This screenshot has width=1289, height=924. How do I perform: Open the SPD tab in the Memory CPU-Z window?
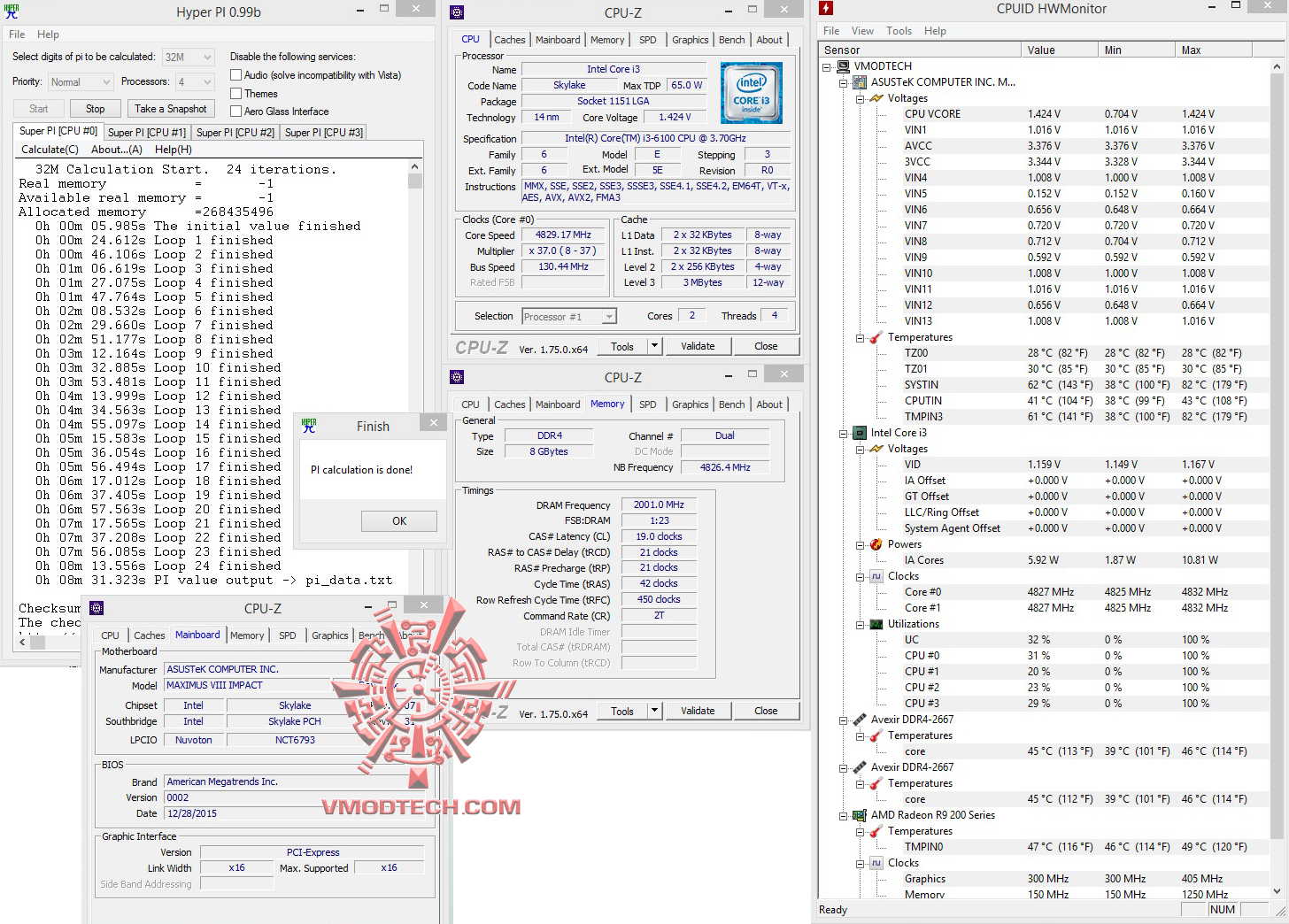tap(648, 404)
